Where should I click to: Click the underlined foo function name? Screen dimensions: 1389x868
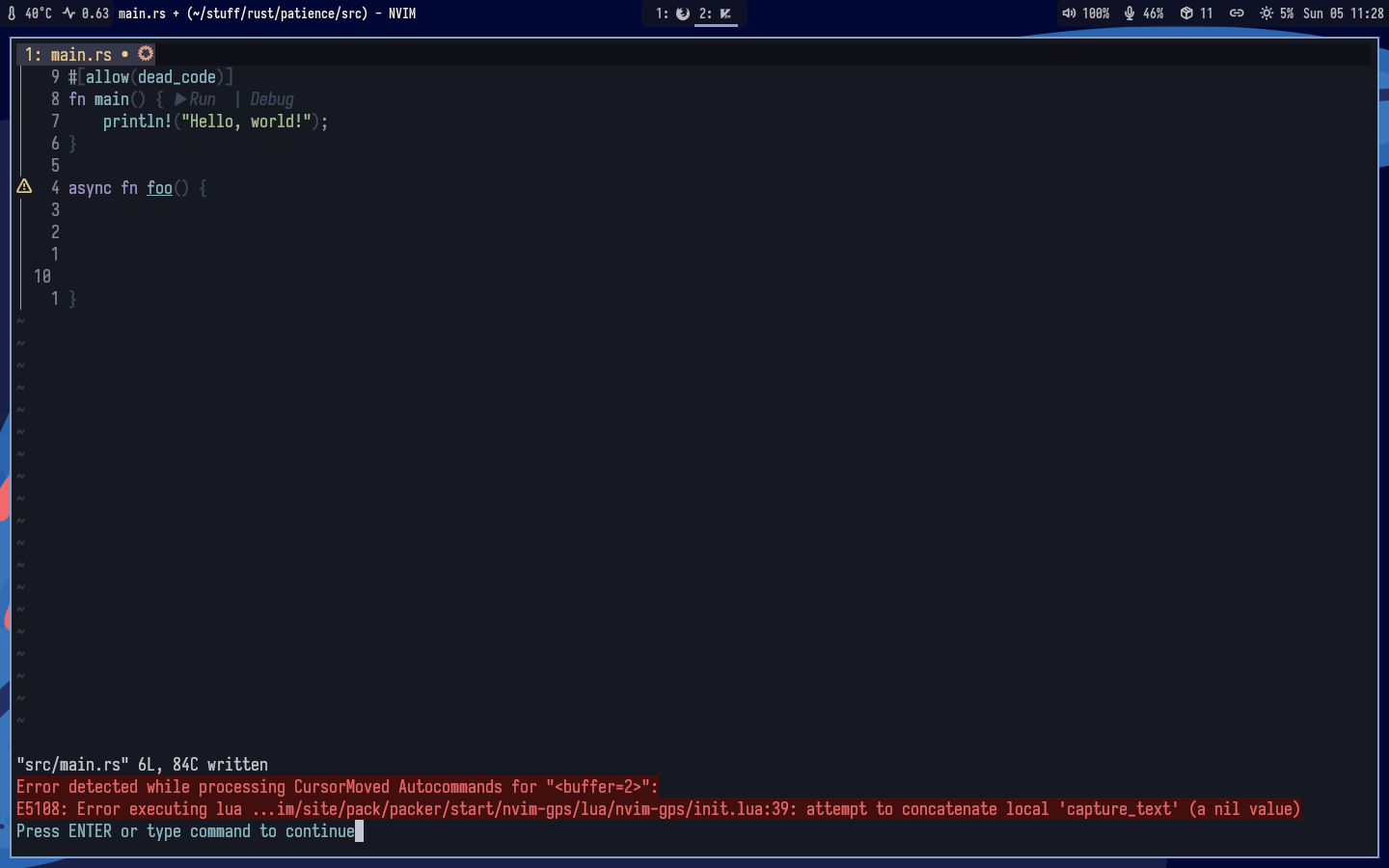[160, 188]
